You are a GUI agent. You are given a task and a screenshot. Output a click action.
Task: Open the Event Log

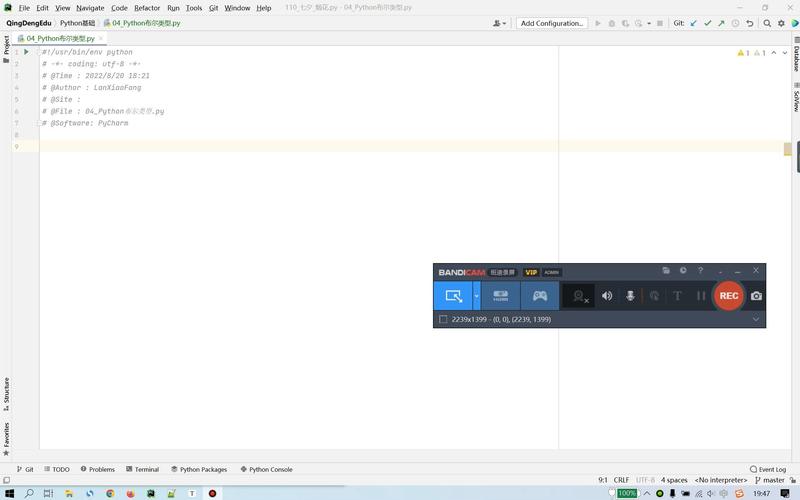[768, 469]
